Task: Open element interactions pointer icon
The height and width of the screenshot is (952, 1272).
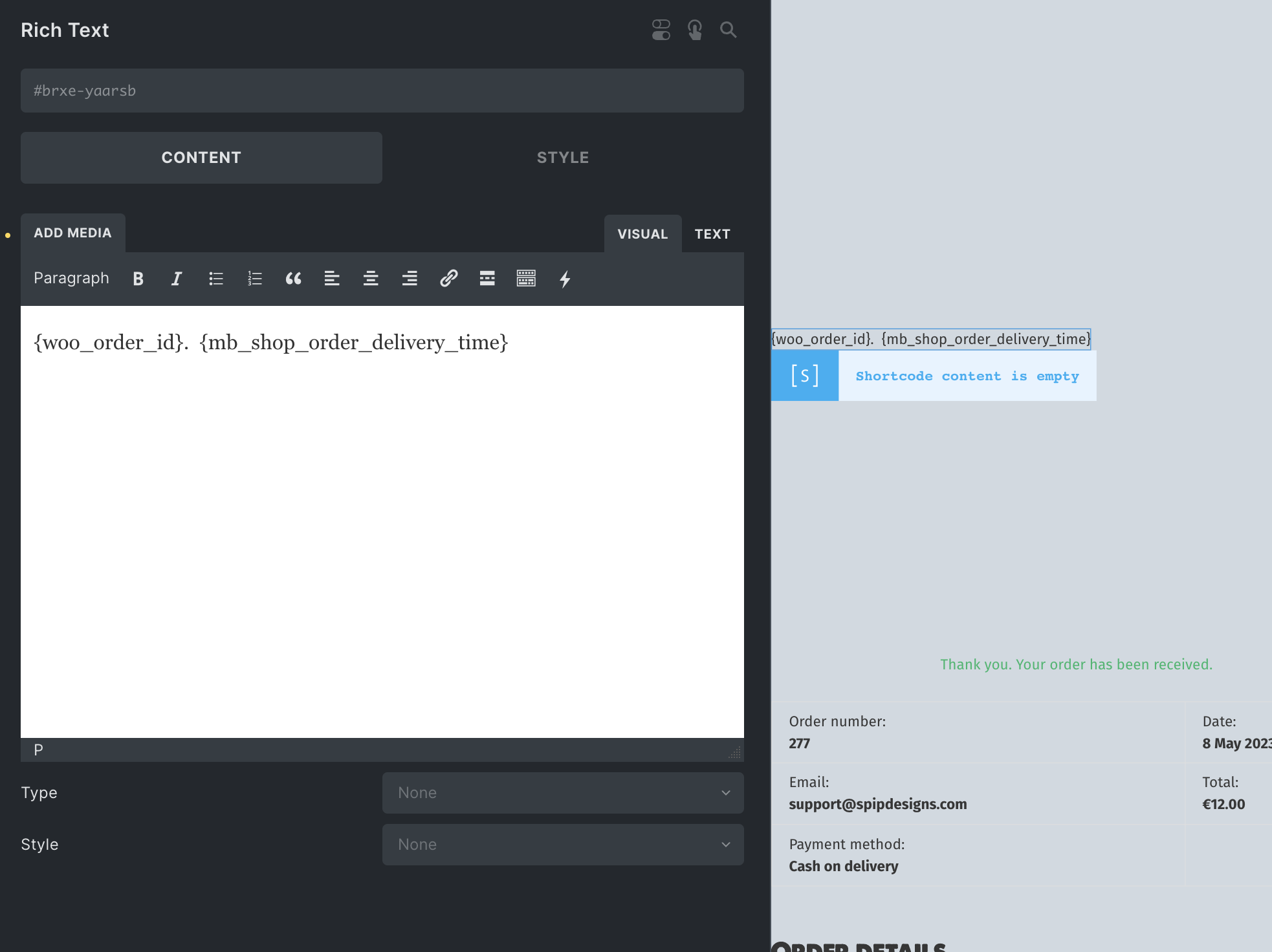Action: 695,30
